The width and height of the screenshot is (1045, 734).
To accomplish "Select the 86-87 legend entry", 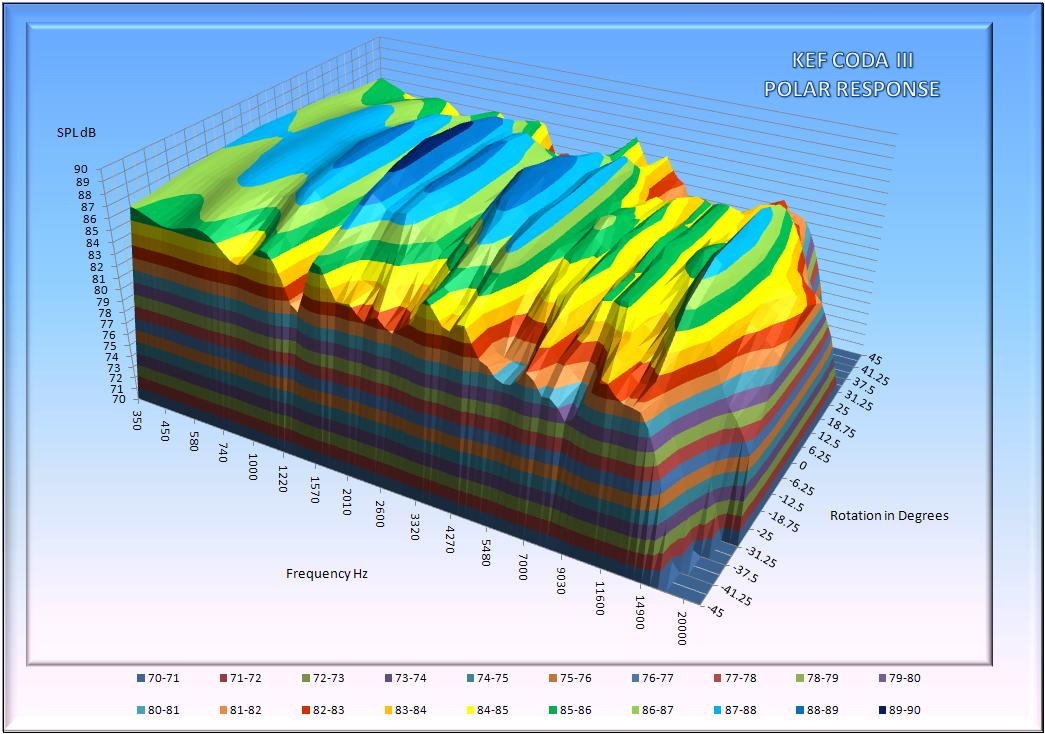I will 650,711.
